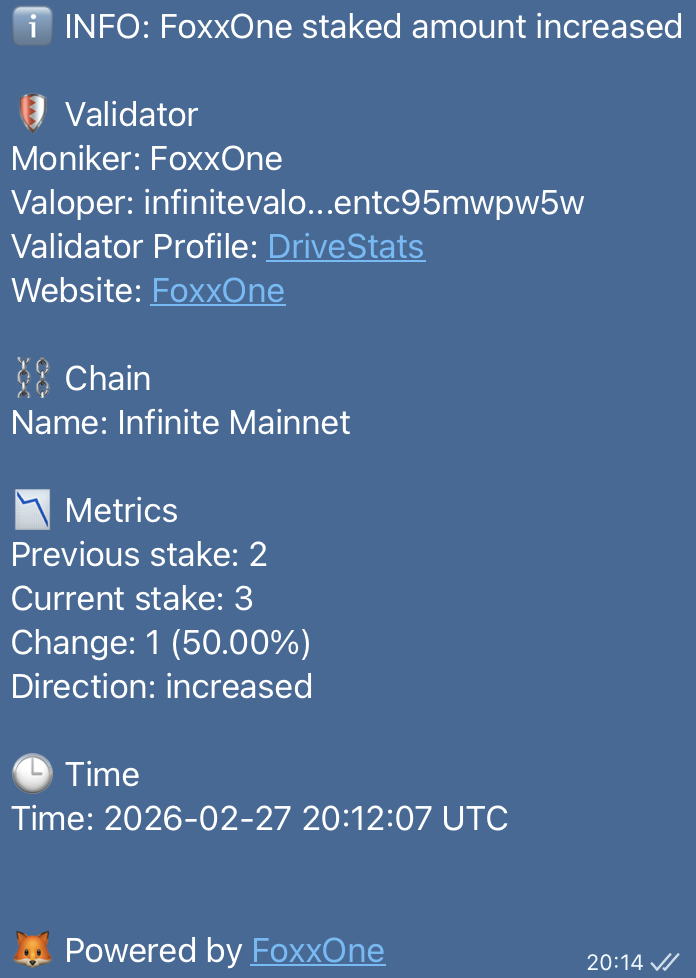Open the FoxxOne website link
Screen dimensions: 696x978
[217, 290]
